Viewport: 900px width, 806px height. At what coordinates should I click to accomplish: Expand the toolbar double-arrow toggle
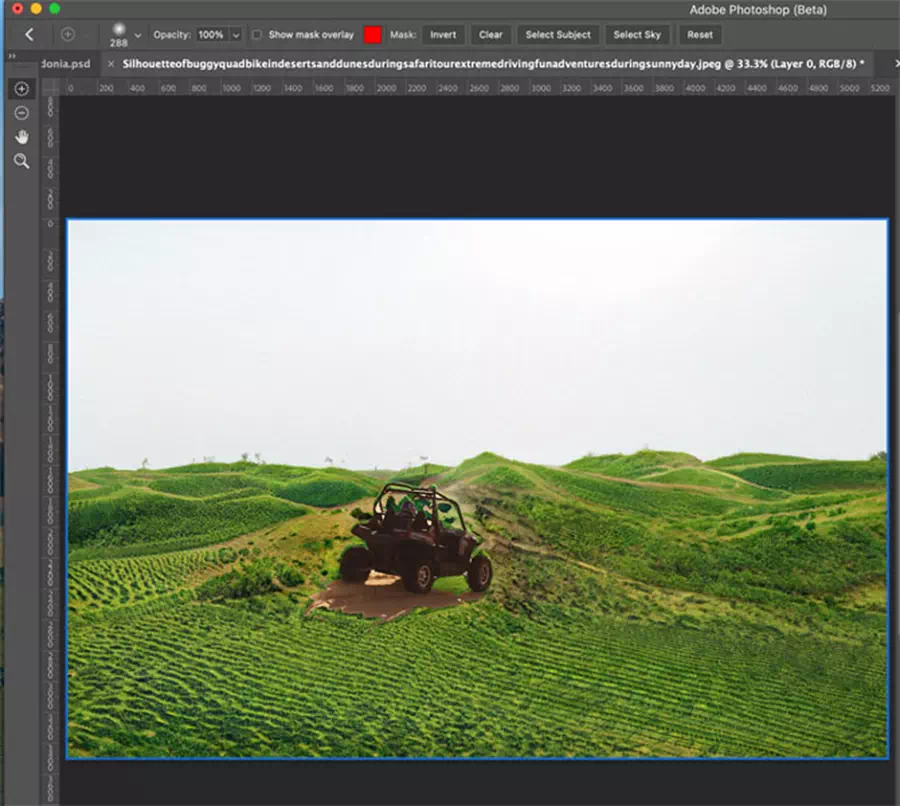[11, 56]
